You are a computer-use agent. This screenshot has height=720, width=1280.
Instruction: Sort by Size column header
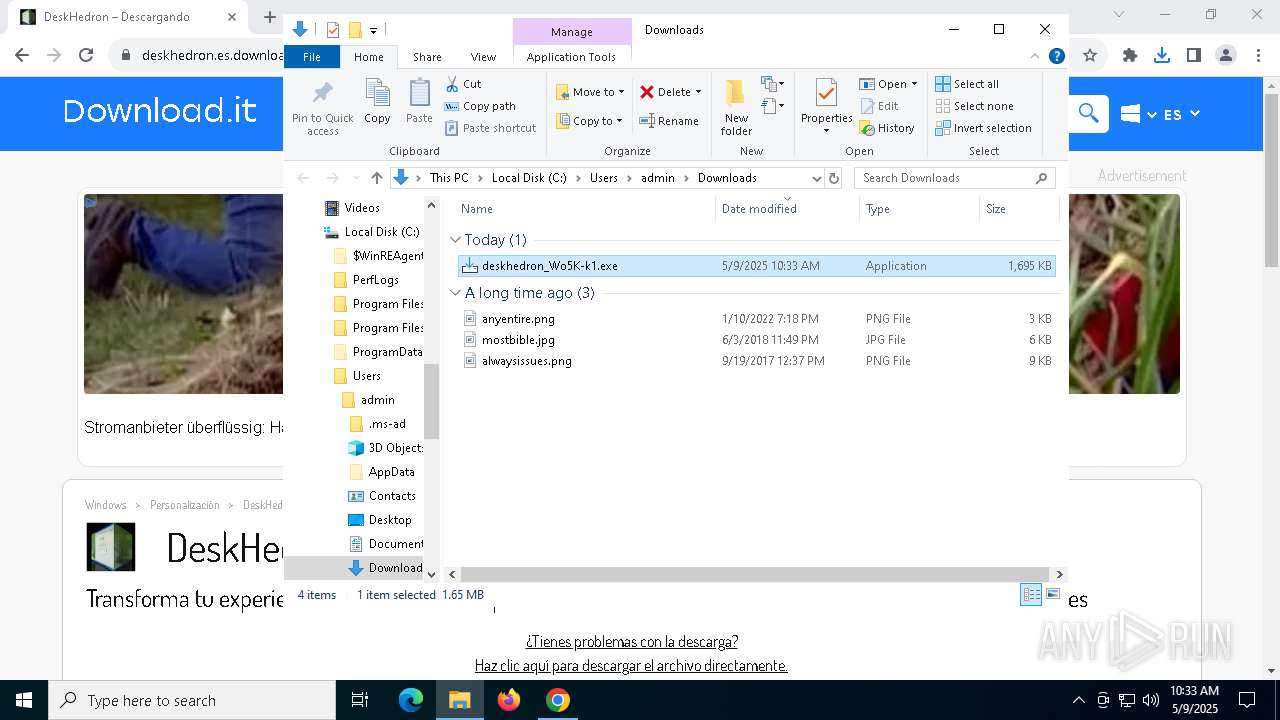[x=1018, y=209]
